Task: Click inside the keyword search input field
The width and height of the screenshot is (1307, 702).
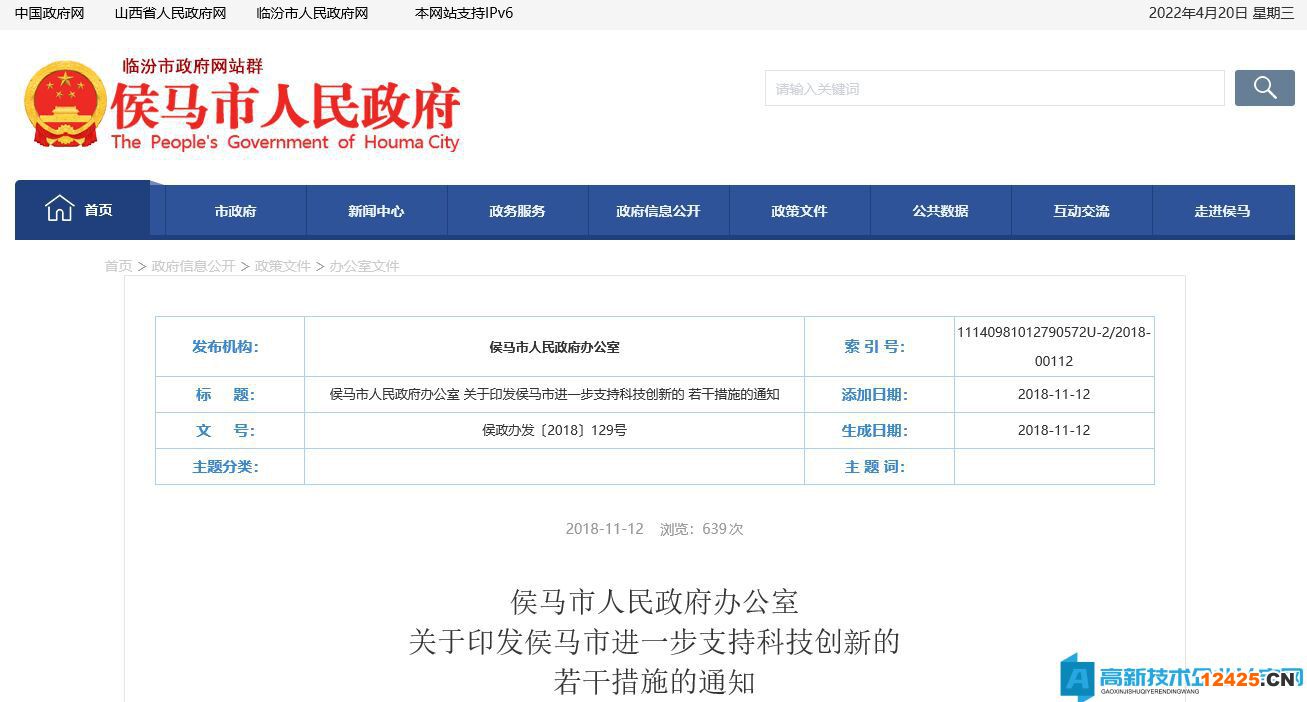Action: [994, 88]
